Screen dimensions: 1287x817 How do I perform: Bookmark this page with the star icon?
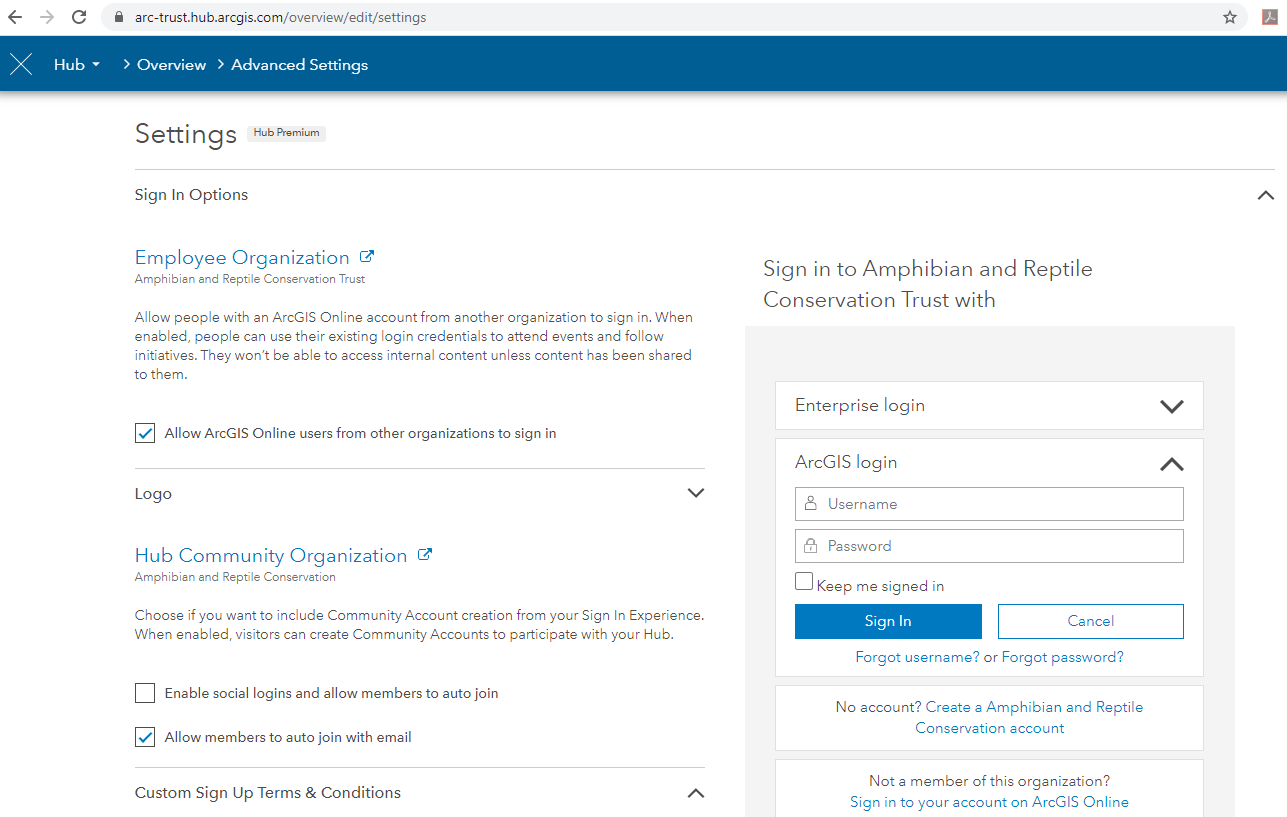click(x=1230, y=17)
